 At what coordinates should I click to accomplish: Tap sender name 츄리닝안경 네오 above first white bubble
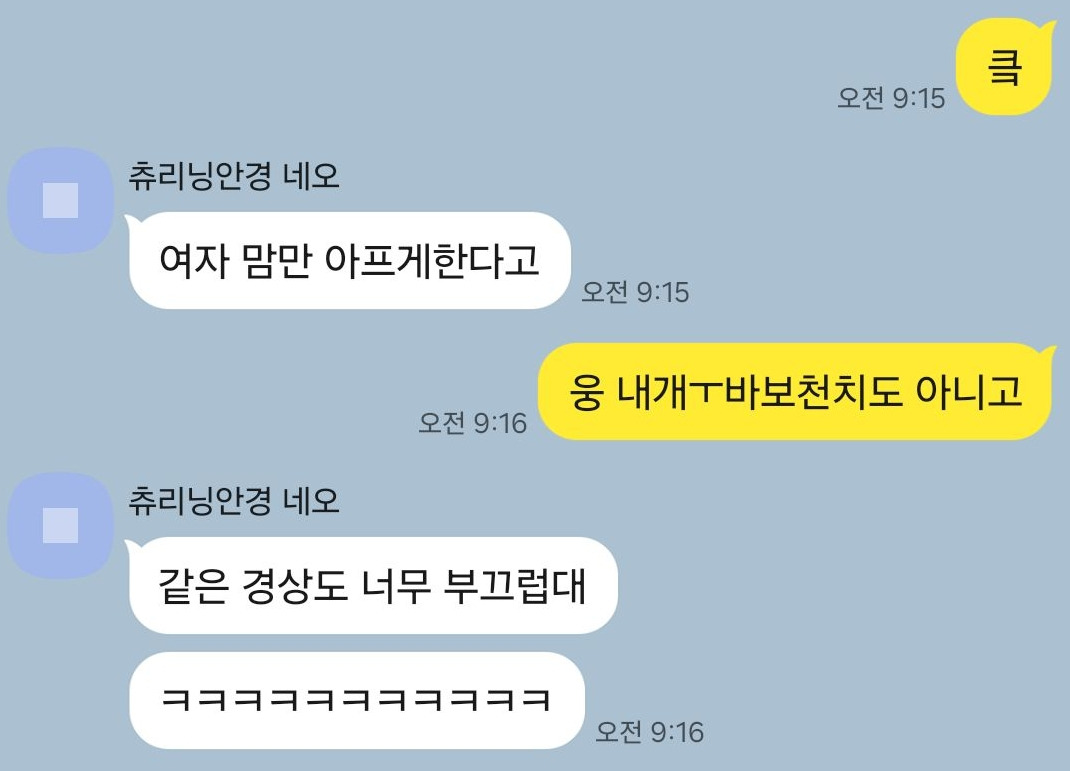234,176
